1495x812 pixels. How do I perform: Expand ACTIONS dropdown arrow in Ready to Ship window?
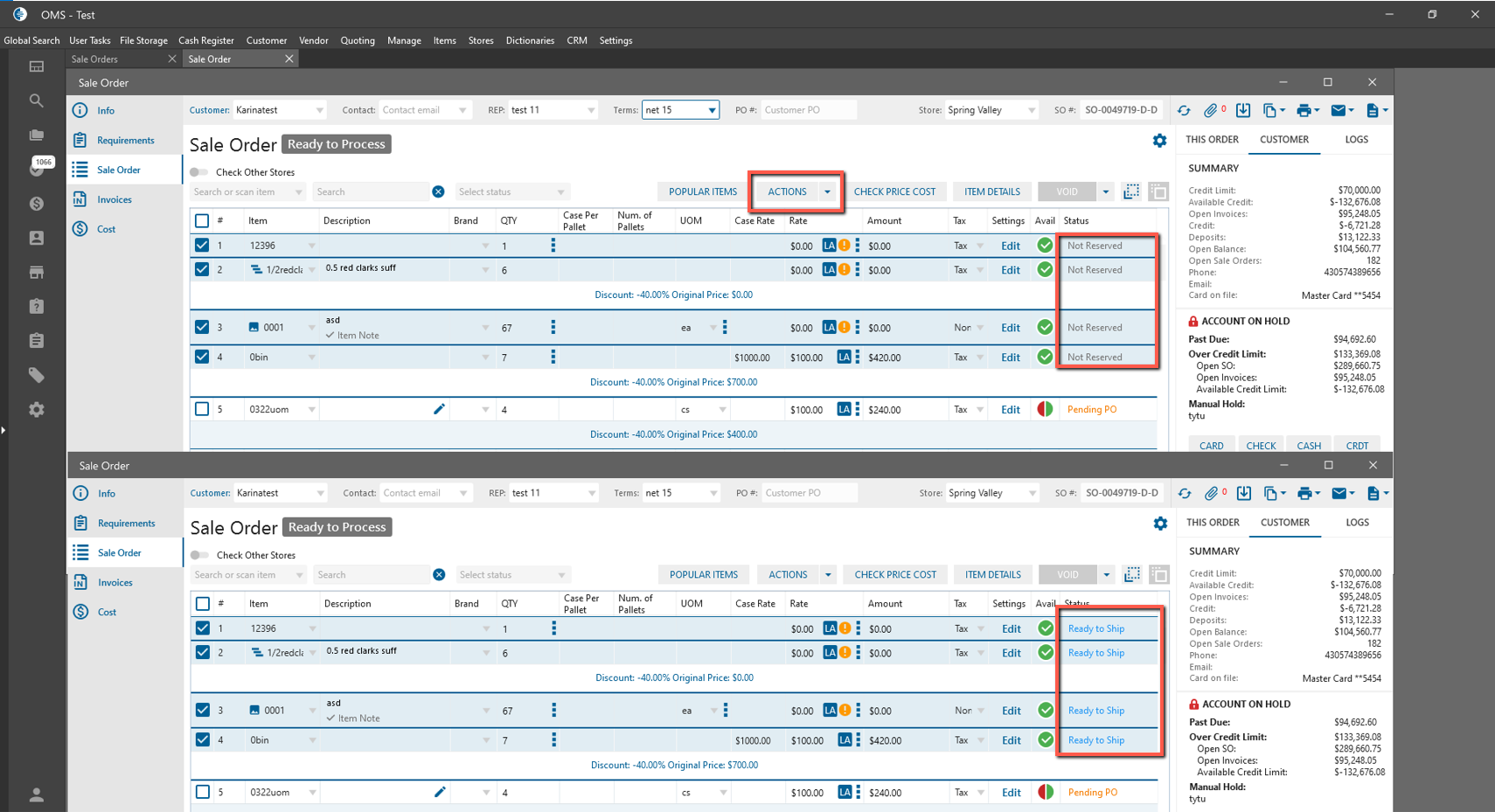click(827, 574)
